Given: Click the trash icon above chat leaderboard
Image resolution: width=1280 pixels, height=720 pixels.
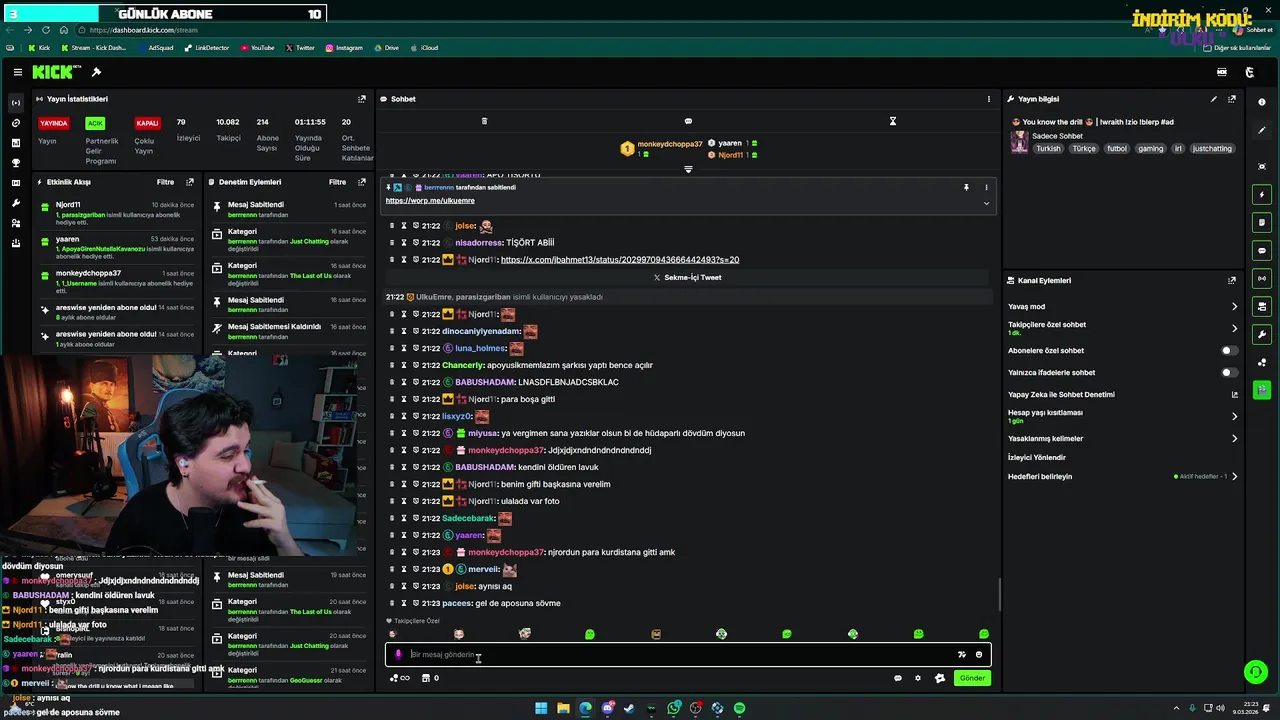Looking at the screenshot, I should pyautogui.click(x=484, y=121).
